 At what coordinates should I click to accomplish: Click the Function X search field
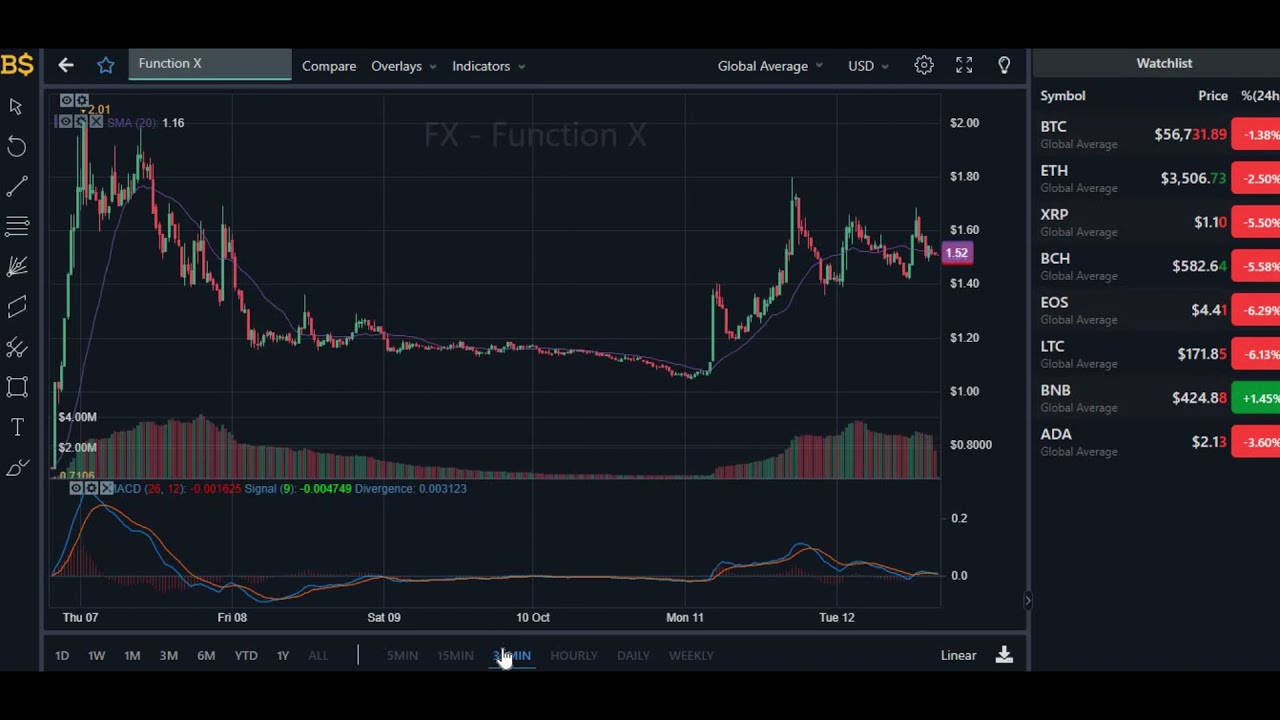210,64
